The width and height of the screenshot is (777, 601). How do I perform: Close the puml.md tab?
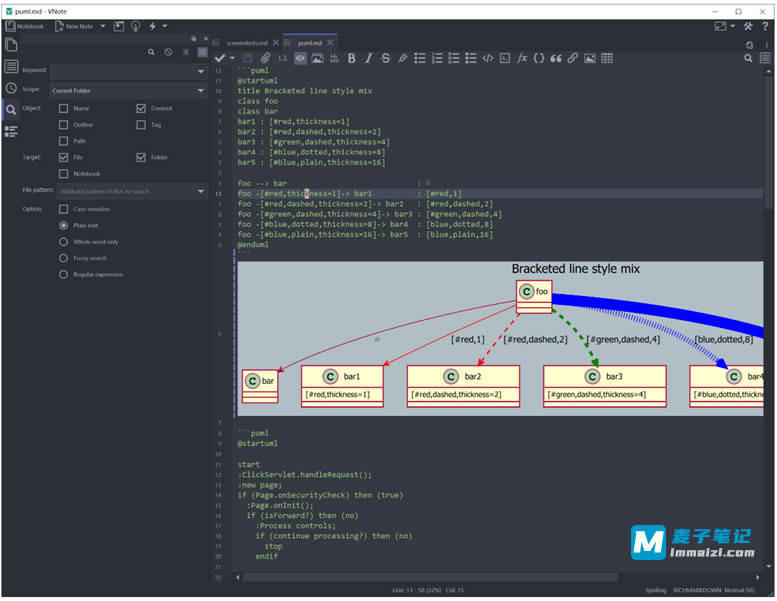pyautogui.click(x=330, y=43)
